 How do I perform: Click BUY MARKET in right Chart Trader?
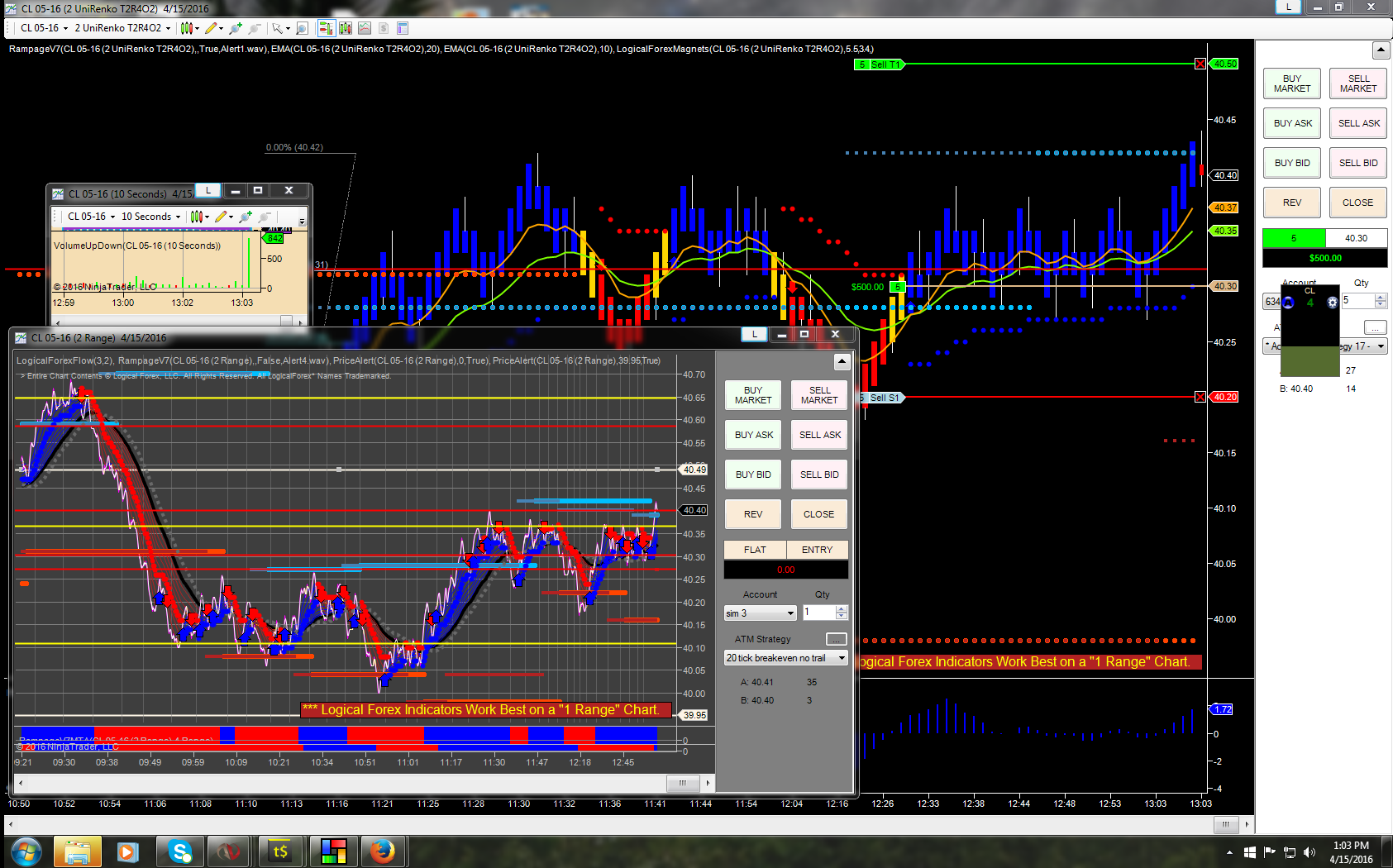tap(1292, 83)
